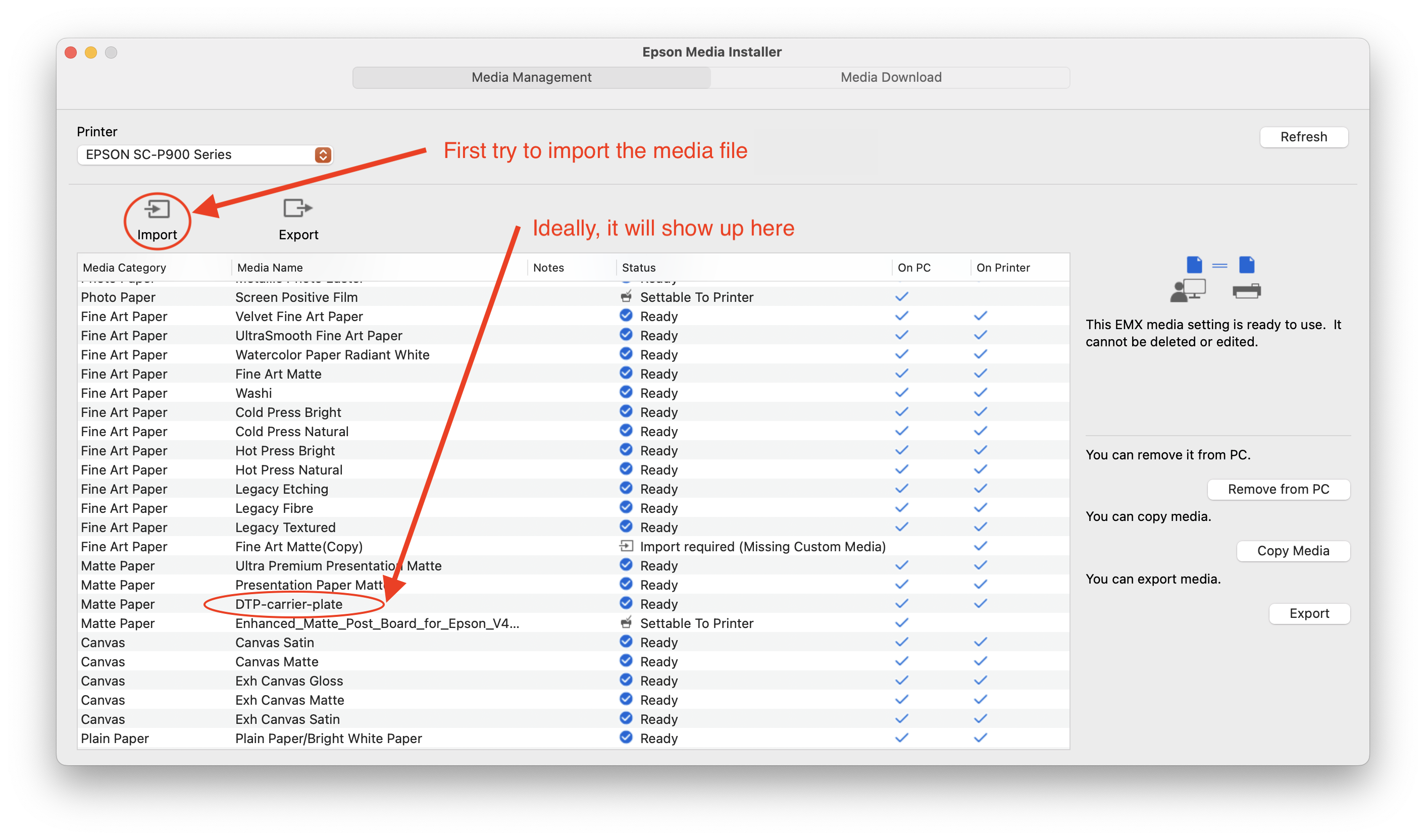Viewport: 1426px width, 840px height.
Task: Click On PC checkmark for Screen Positive Film
Action: tap(901, 297)
